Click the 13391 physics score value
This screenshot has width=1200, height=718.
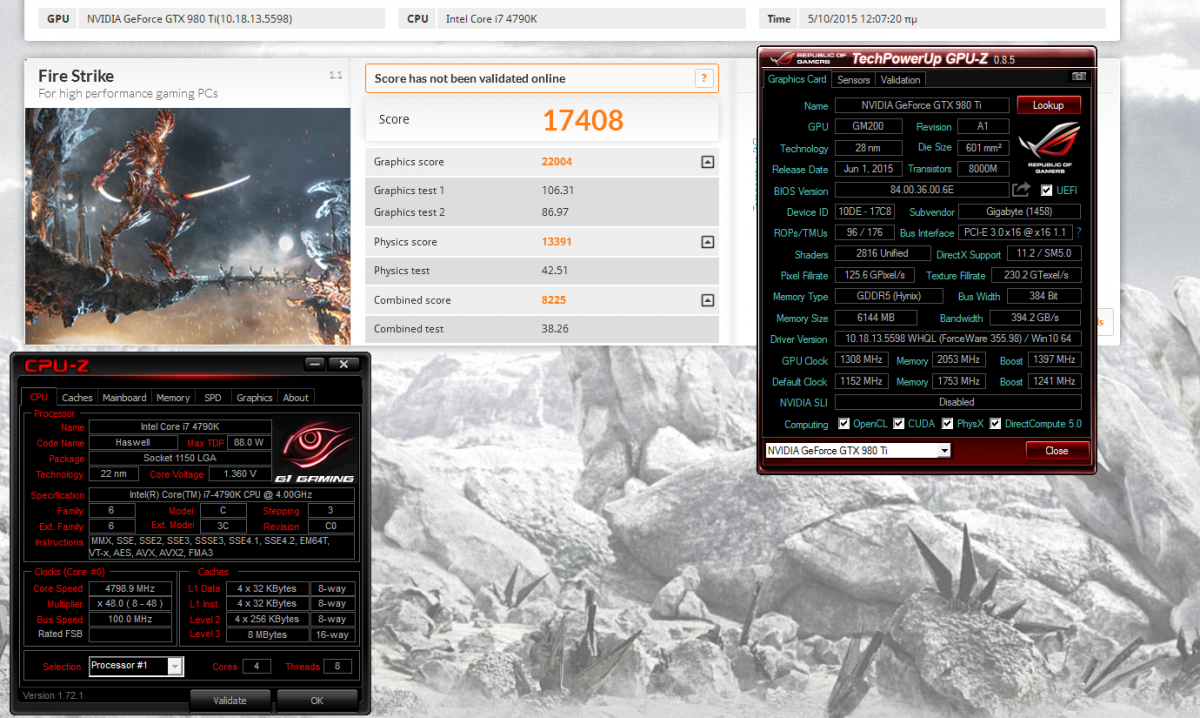click(x=557, y=242)
